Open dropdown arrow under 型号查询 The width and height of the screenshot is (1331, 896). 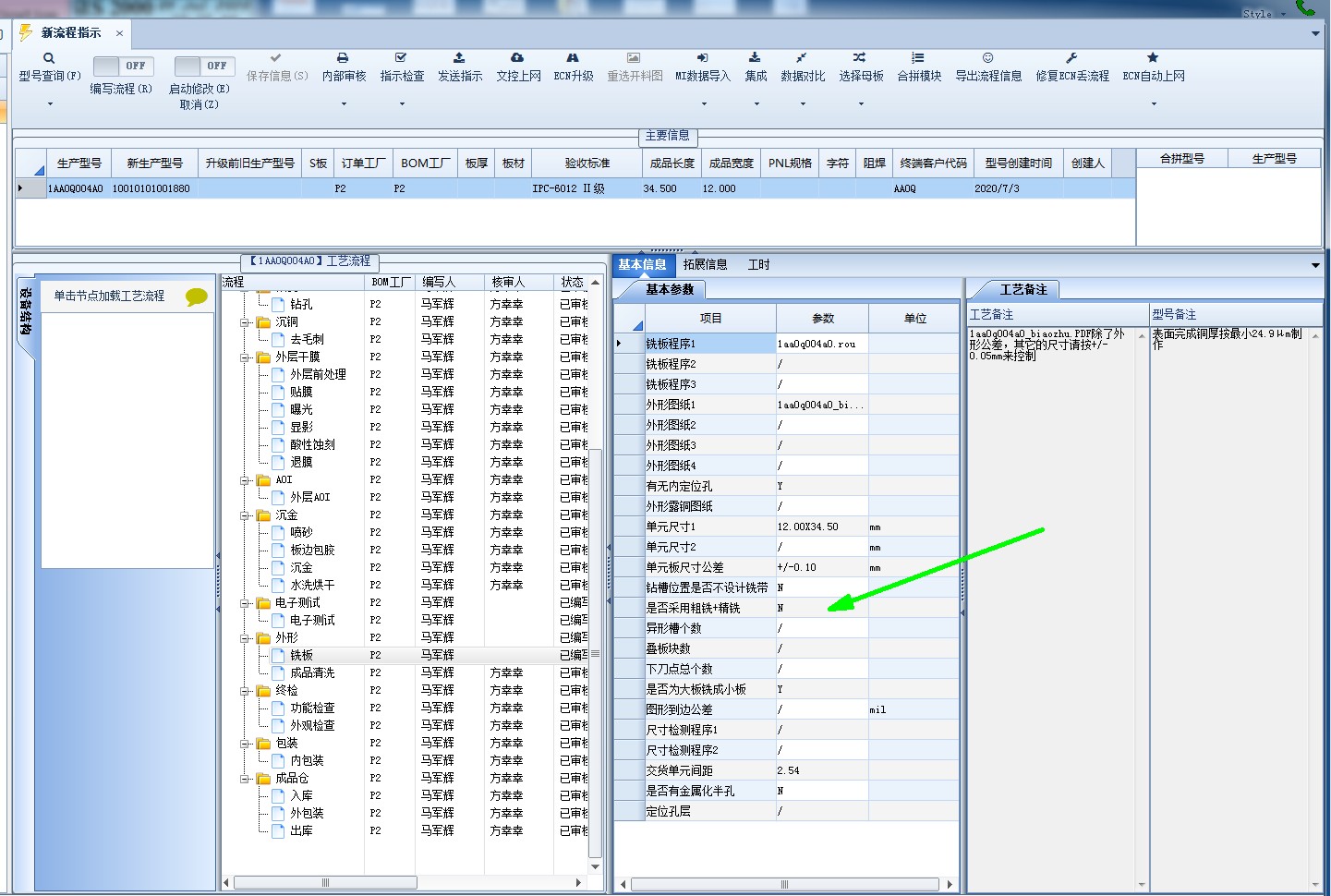pyautogui.click(x=50, y=104)
